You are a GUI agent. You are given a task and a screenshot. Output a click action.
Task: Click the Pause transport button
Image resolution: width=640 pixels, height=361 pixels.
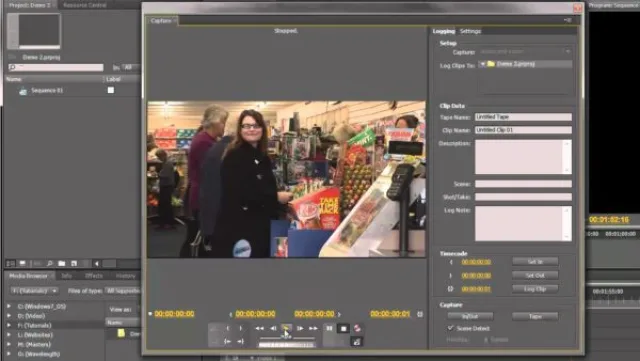[329, 328]
